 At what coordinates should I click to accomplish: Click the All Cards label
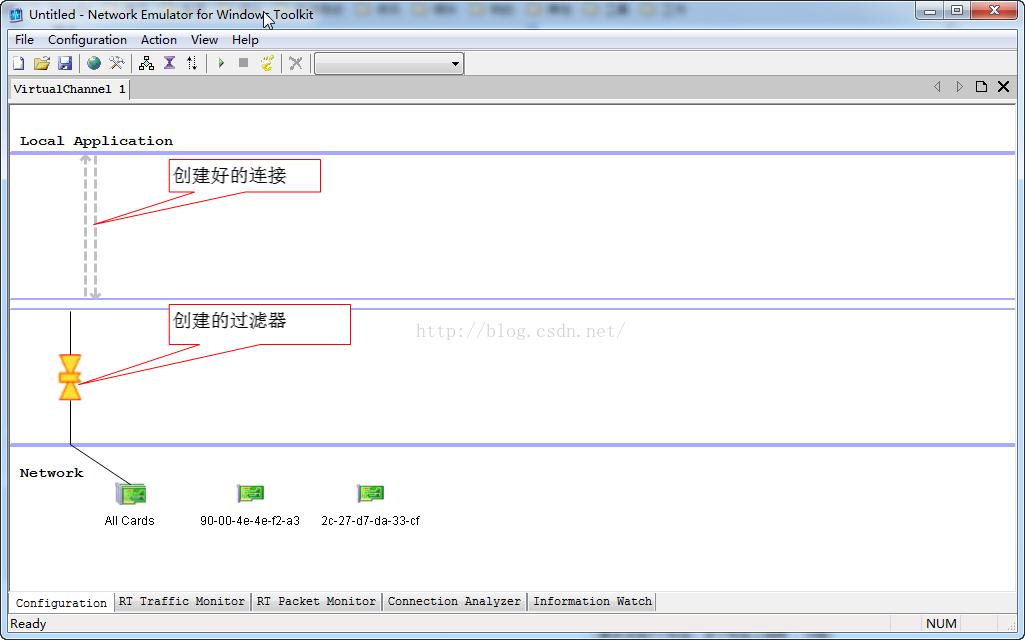pyautogui.click(x=129, y=521)
